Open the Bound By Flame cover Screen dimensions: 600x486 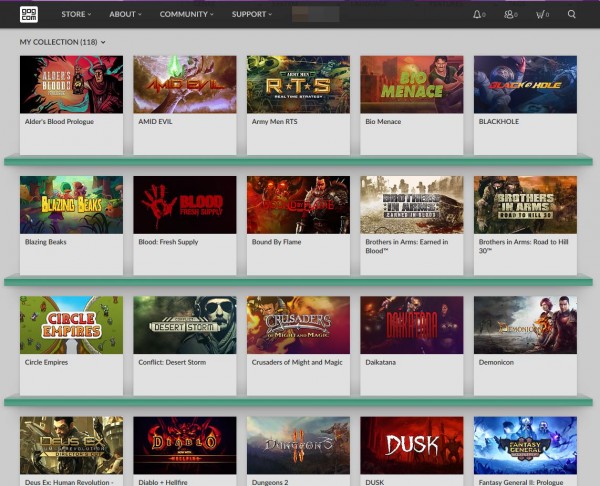[298, 205]
